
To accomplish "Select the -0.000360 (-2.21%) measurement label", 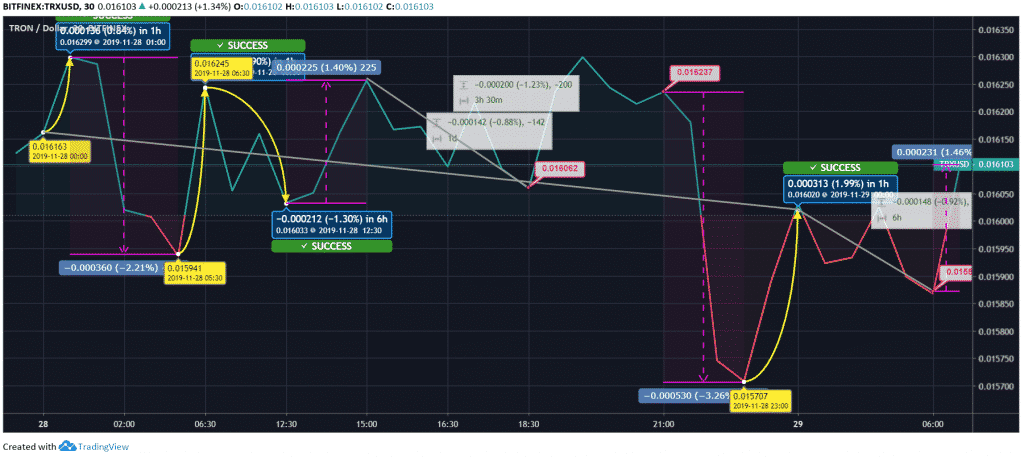I will (x=111, y=267).
